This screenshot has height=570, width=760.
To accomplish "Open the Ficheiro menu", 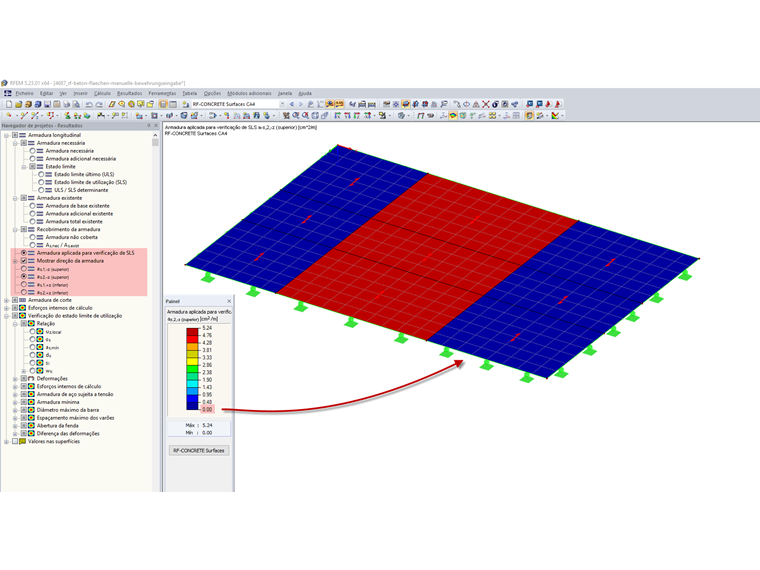I will tap(24, 93).
